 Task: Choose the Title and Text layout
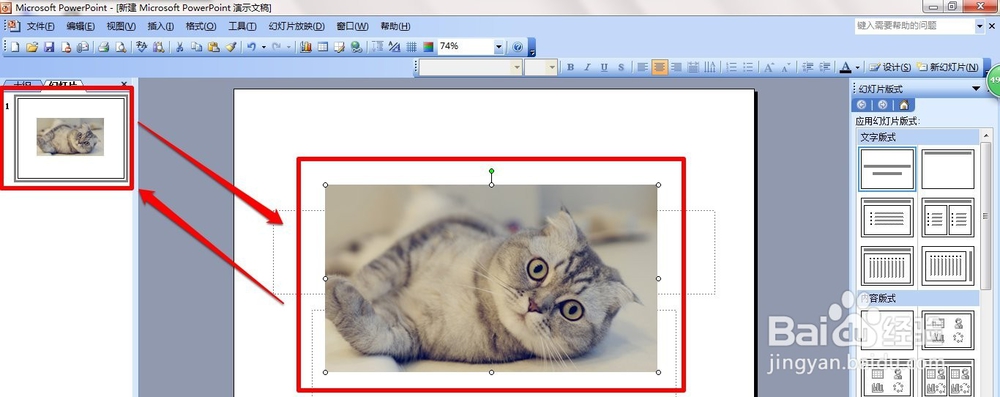pos(887,218)
